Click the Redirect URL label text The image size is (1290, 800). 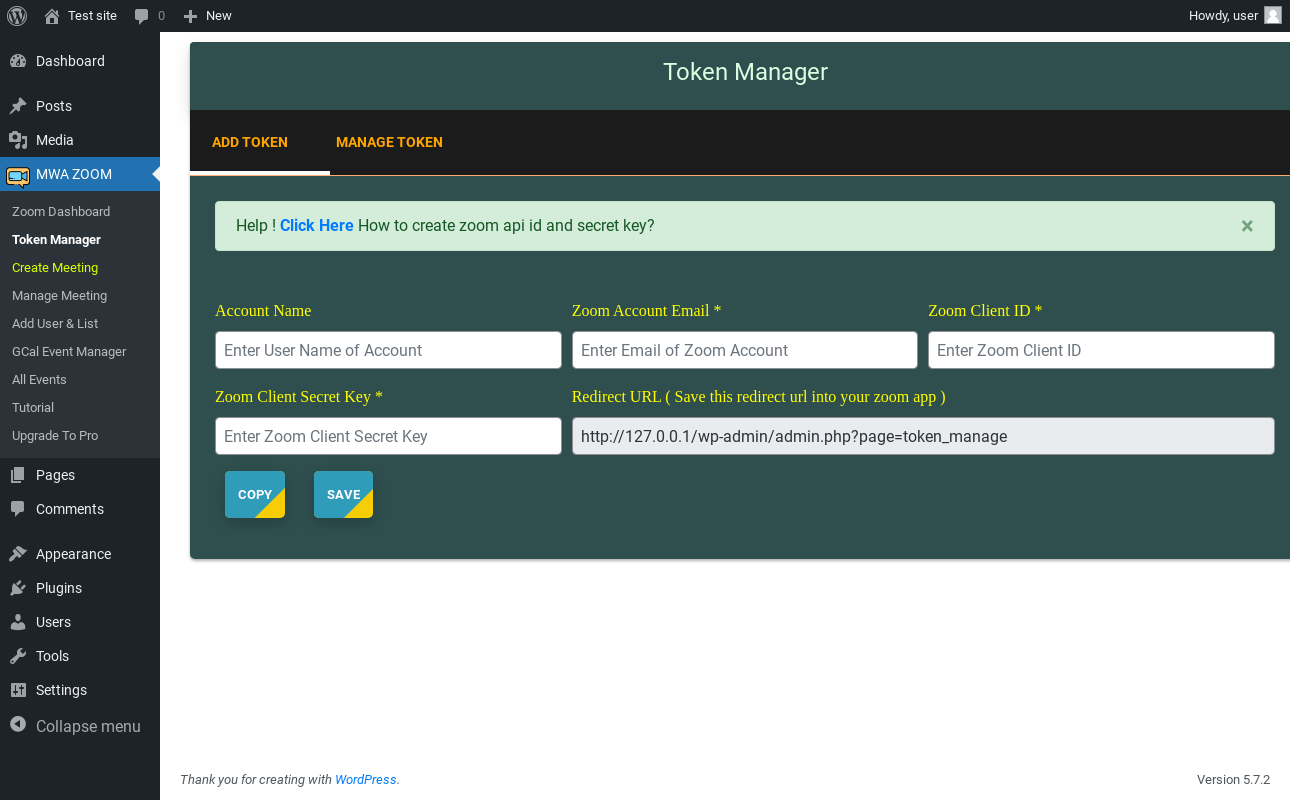[759, 397]
